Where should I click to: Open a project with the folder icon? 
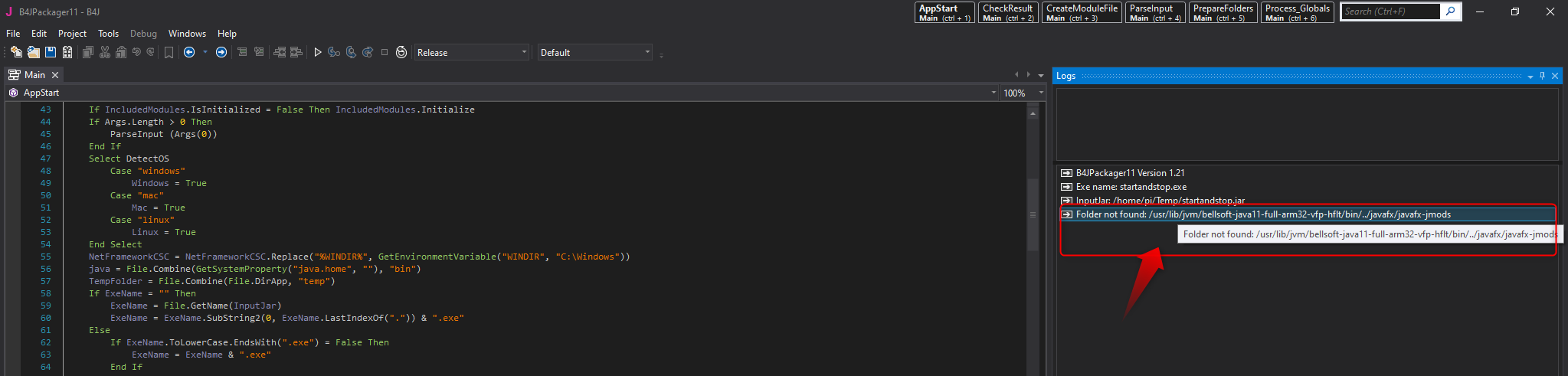pos(34,53)
